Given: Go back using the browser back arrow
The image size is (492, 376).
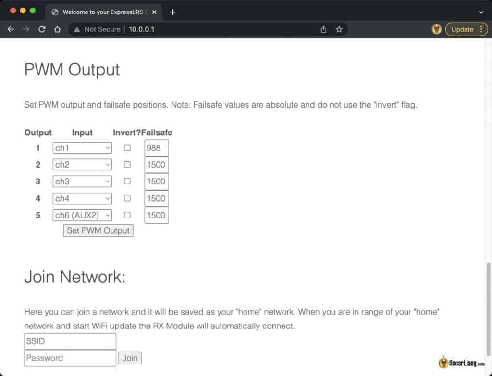Looking at the screenshot, I should pos(11,29).
